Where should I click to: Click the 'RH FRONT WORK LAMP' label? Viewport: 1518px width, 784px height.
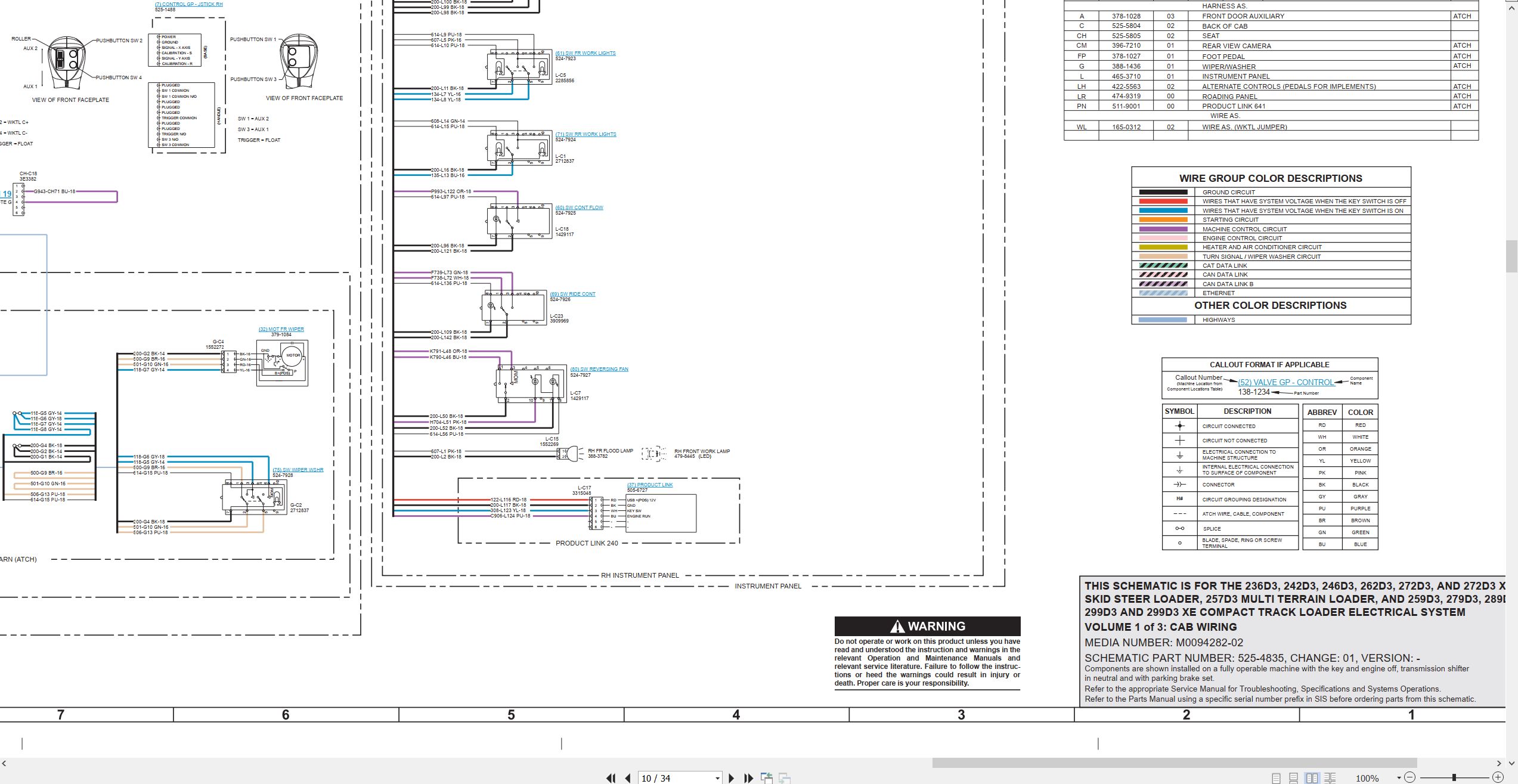tap(702, 451)
